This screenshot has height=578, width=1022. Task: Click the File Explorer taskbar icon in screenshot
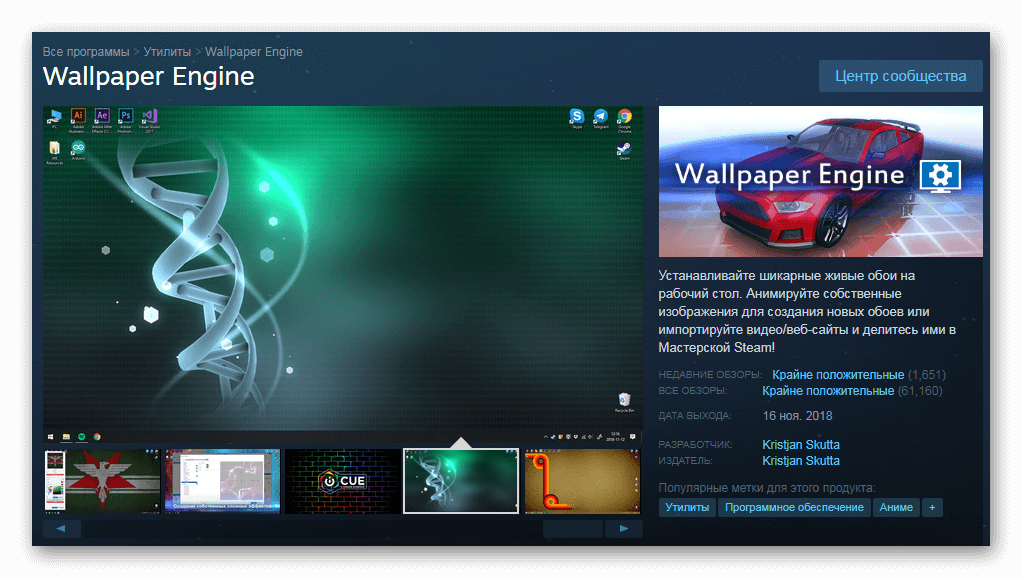tap(66, 437)
